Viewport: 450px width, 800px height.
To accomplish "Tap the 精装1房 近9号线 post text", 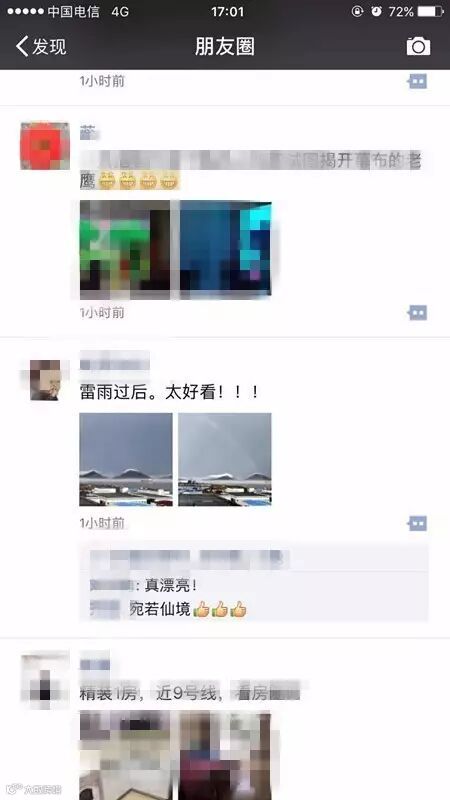I will [190, 693].
